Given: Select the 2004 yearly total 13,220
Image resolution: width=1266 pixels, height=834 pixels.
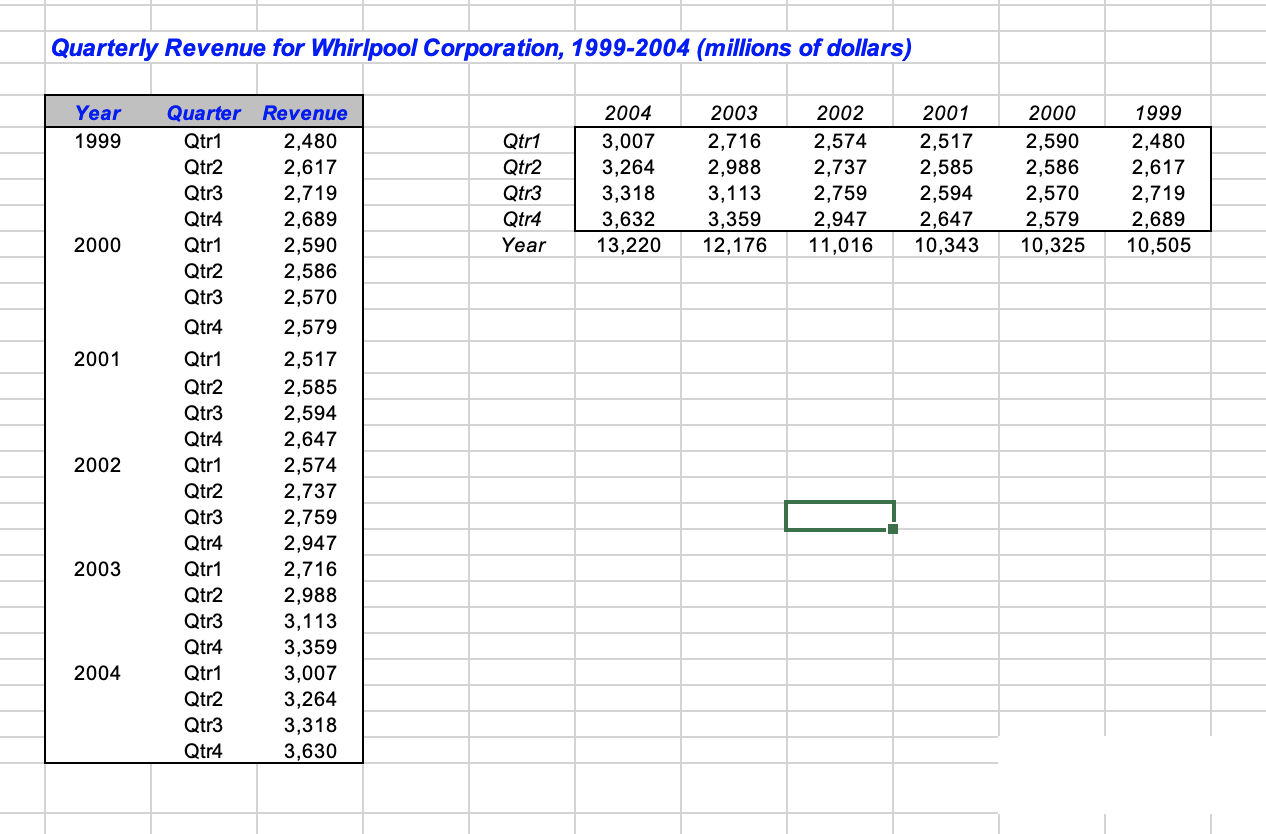Looking at the screenshot, I should pyautogui.click(x=628, y=244).
